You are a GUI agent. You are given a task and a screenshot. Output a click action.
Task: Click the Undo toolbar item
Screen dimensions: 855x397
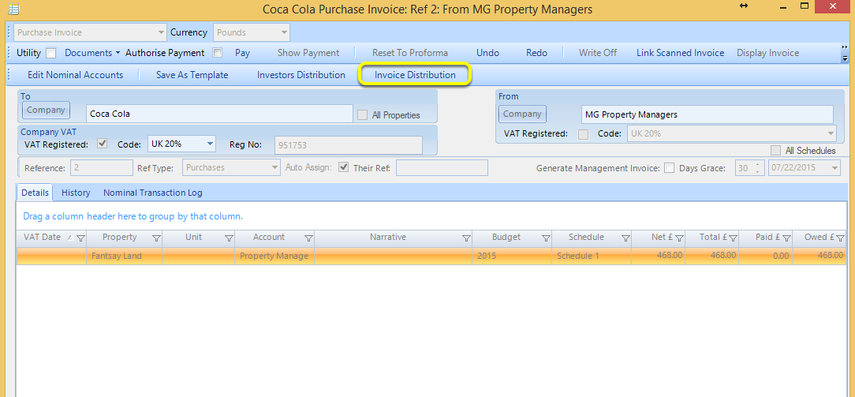[487, 53]
